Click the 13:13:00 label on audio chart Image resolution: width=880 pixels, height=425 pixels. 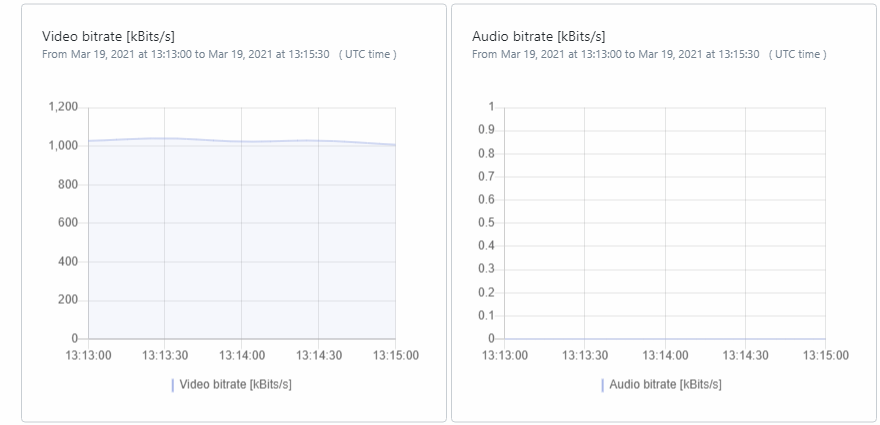pyautogui.click(x=505, y=355)
